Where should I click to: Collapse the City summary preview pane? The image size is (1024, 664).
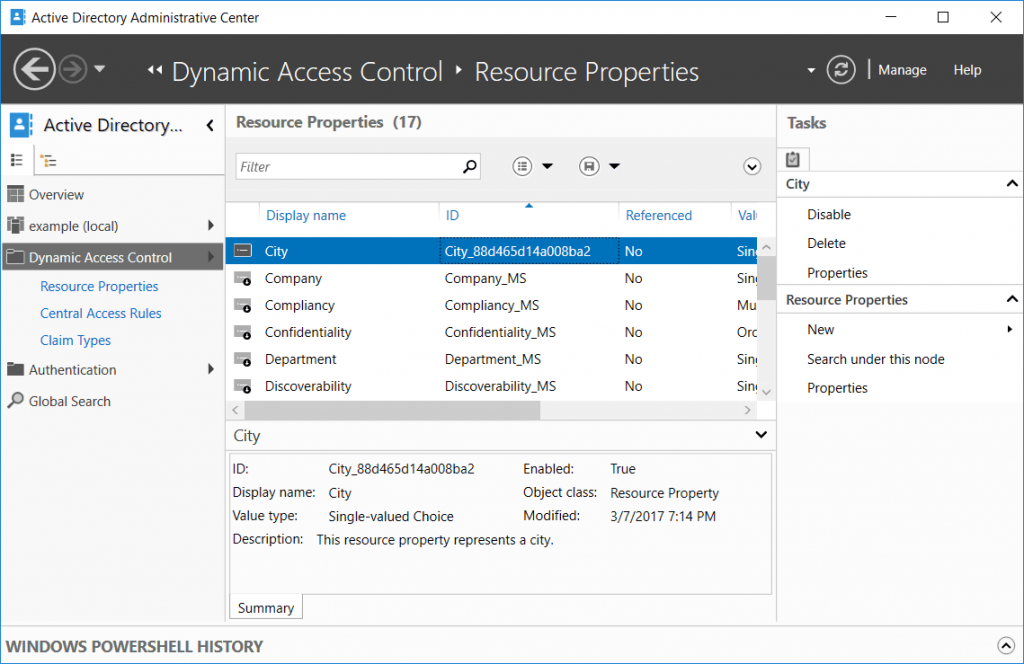[761, 435]
